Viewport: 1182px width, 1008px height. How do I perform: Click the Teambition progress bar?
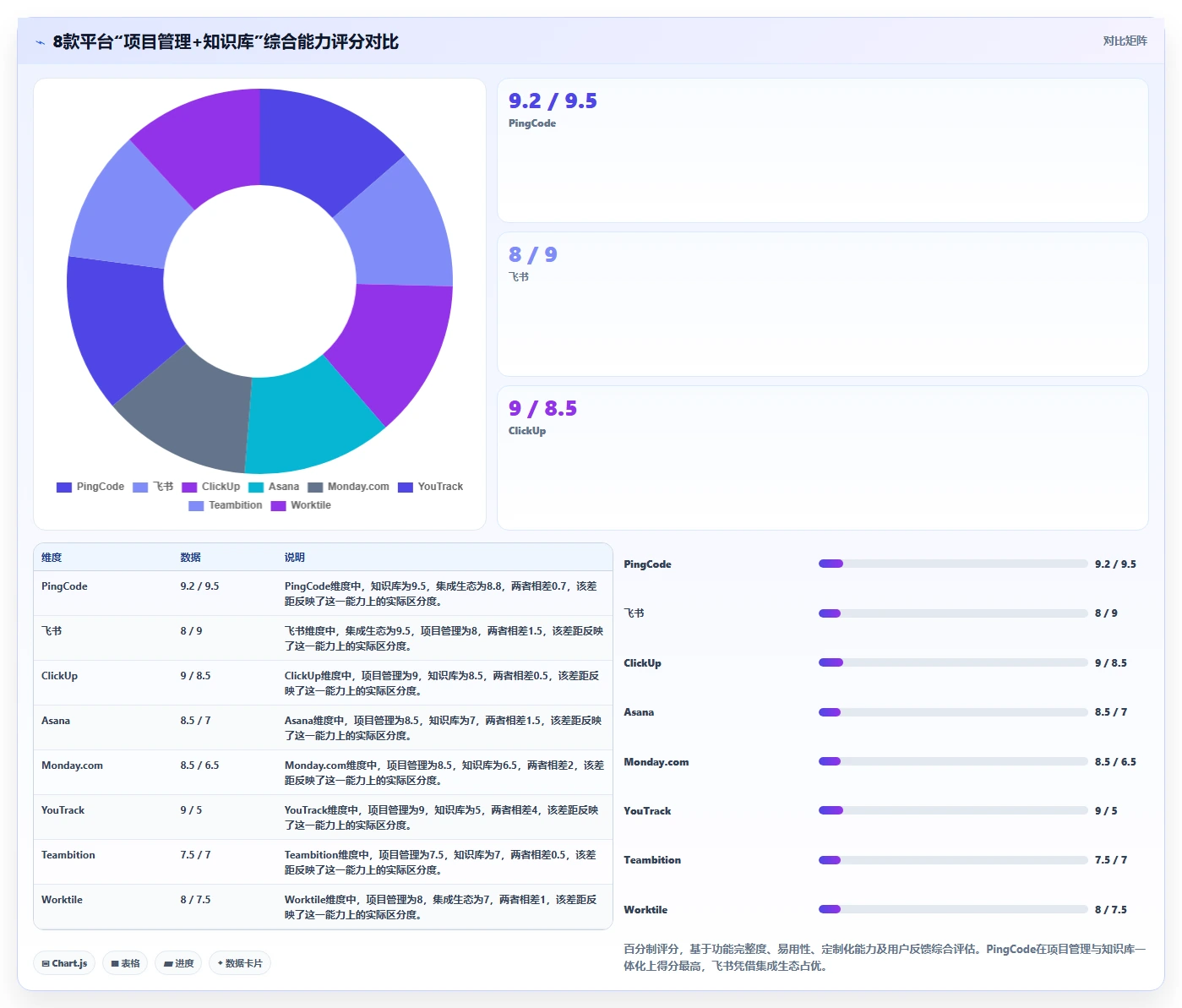click(x=953, y=860)
